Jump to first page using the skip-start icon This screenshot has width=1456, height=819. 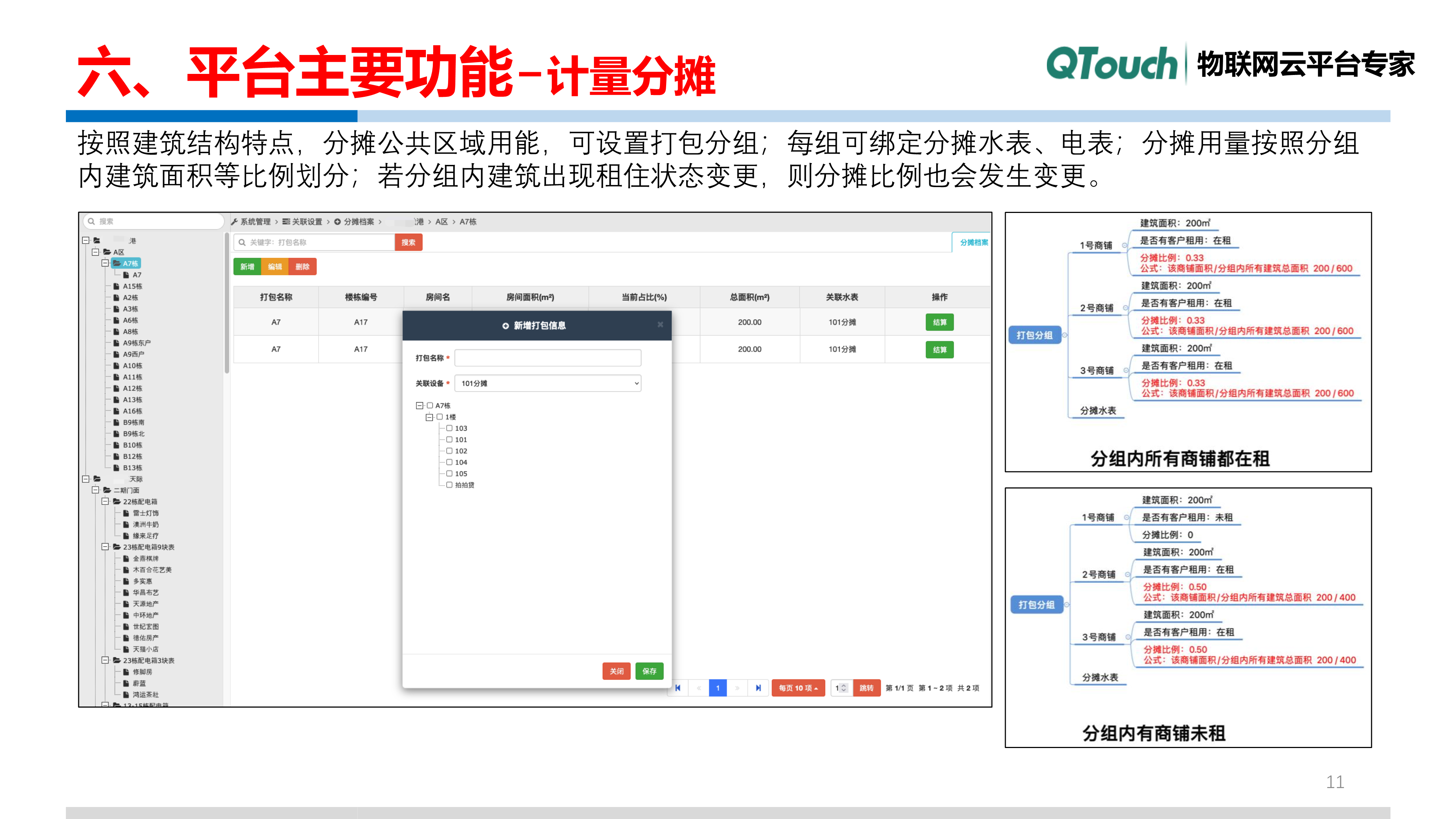(x=678, y=688)
